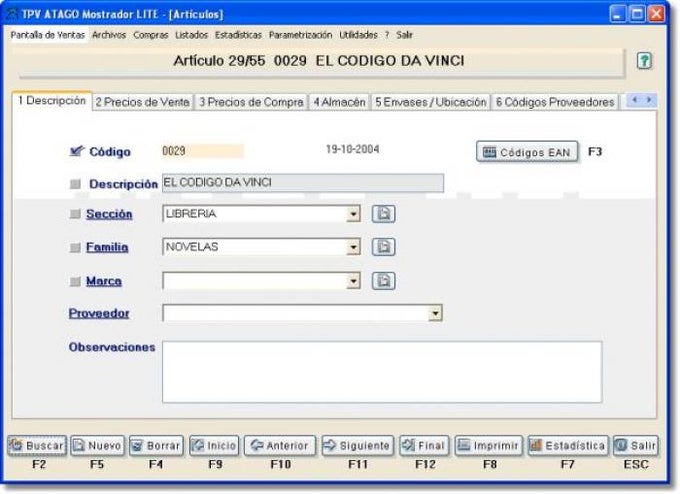Click the Nuevo button
680x494 pixels.
(x=98, y=445)
